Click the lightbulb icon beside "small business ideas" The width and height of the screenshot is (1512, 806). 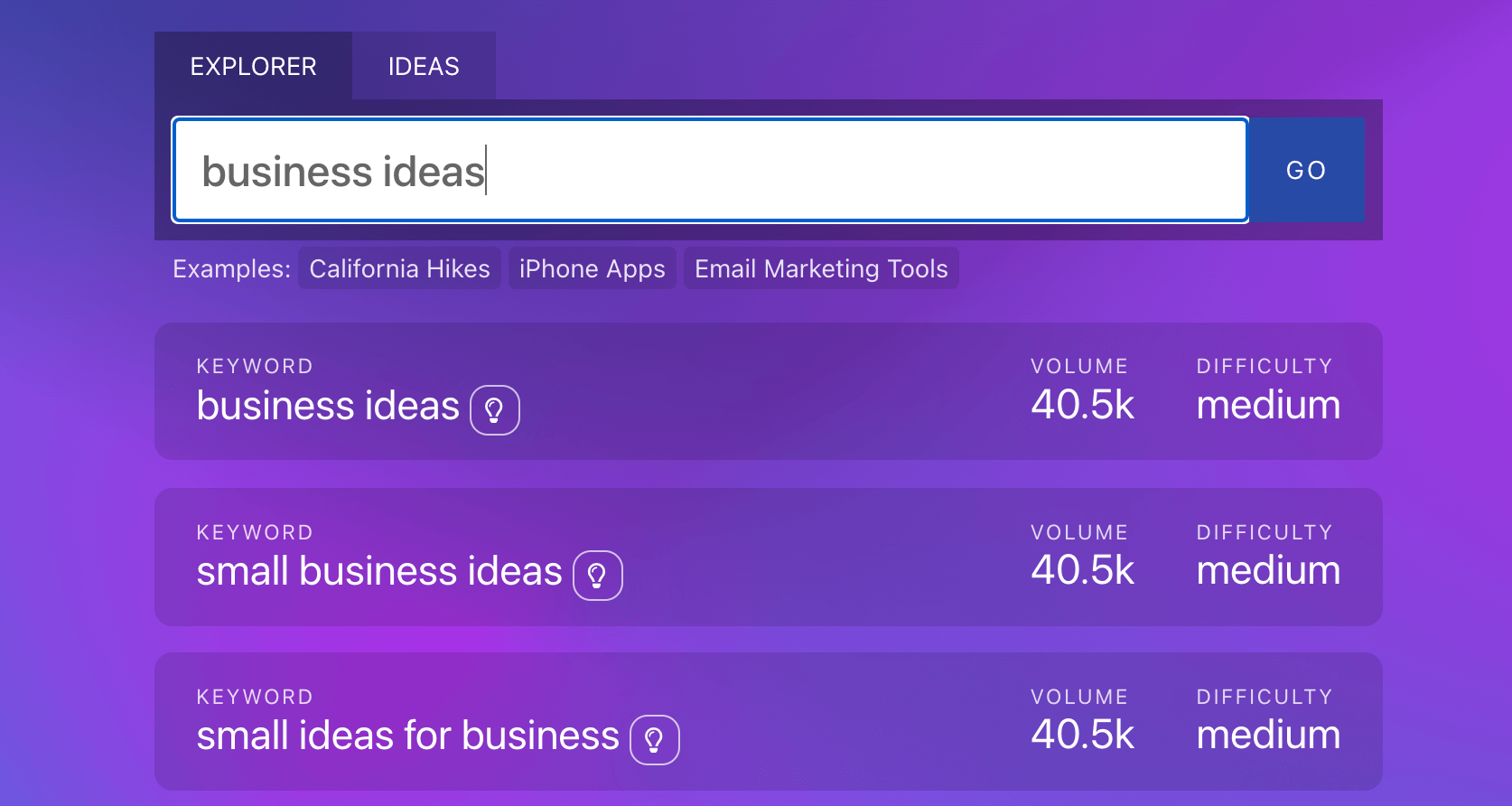(x=597, y=576)
